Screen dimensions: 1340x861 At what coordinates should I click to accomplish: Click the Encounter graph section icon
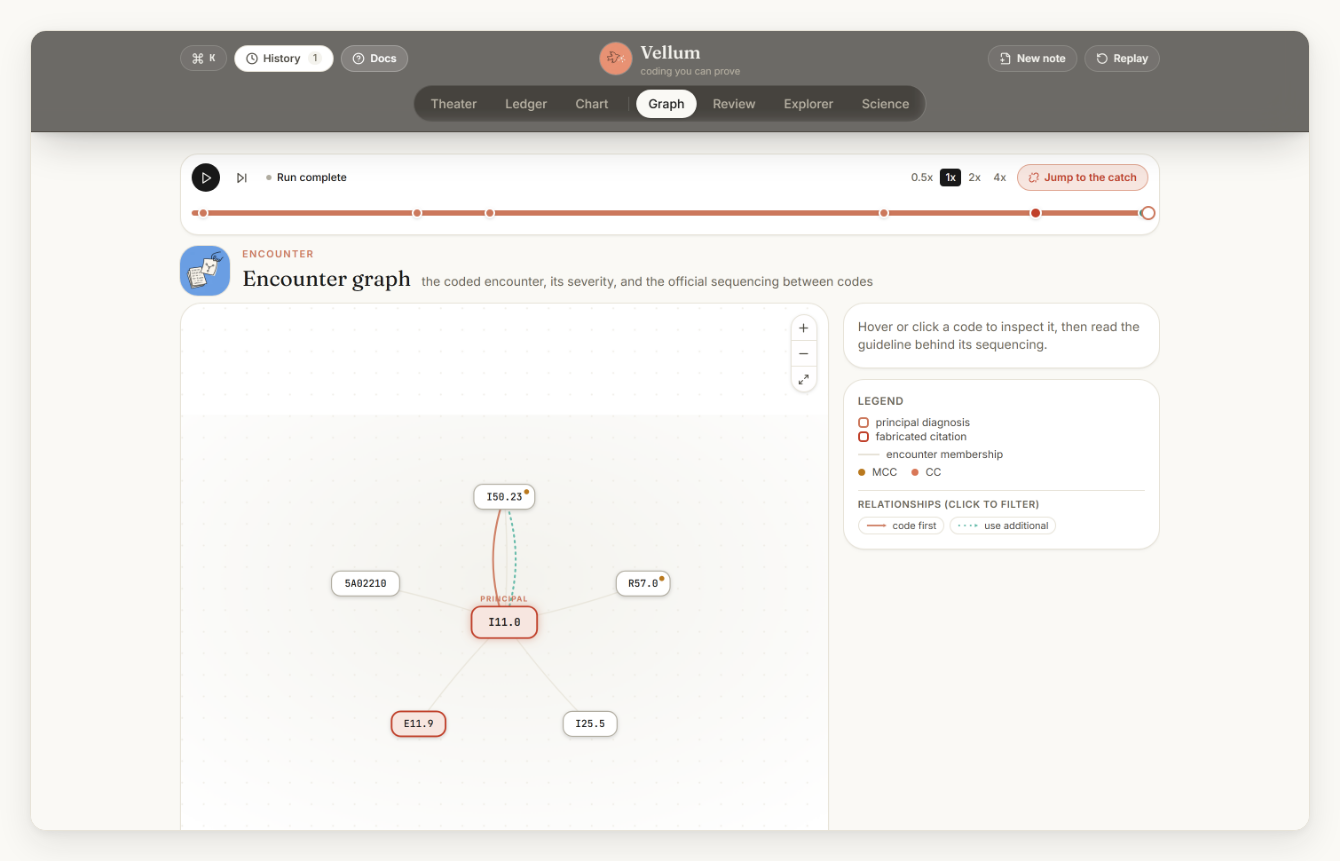click(x=205, y=271)
